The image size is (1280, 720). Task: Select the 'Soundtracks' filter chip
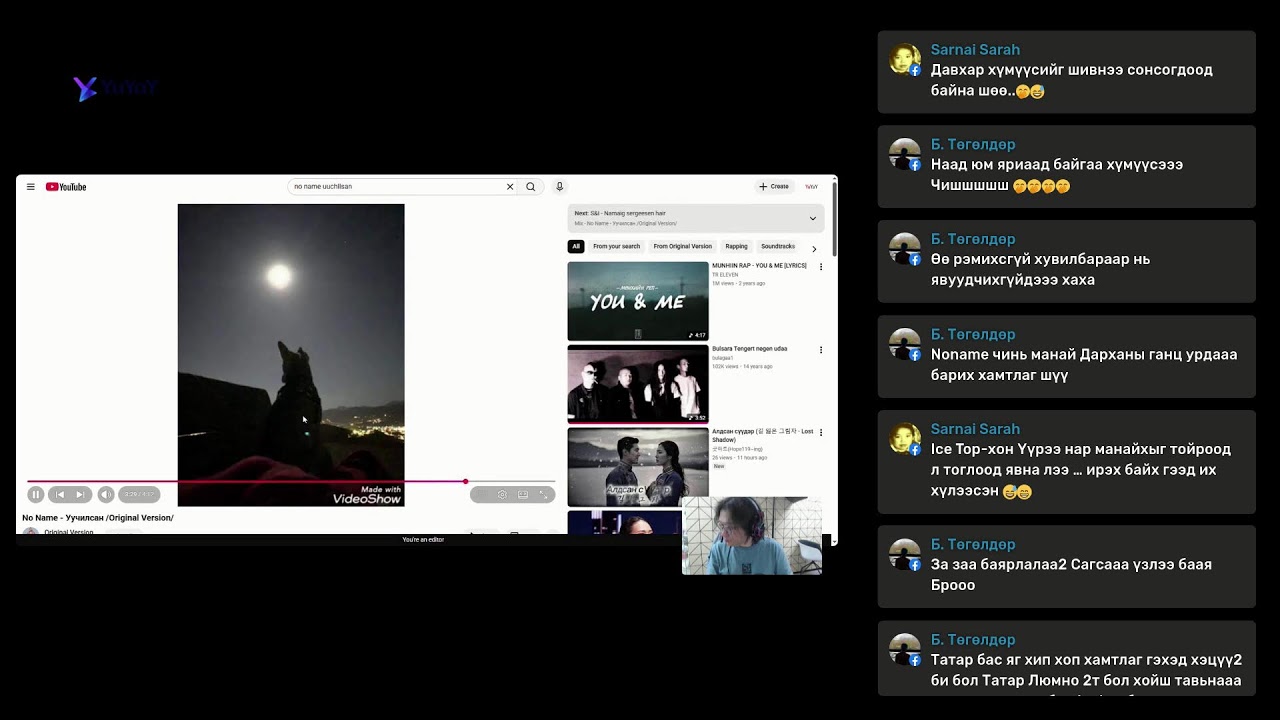[778, 246]
